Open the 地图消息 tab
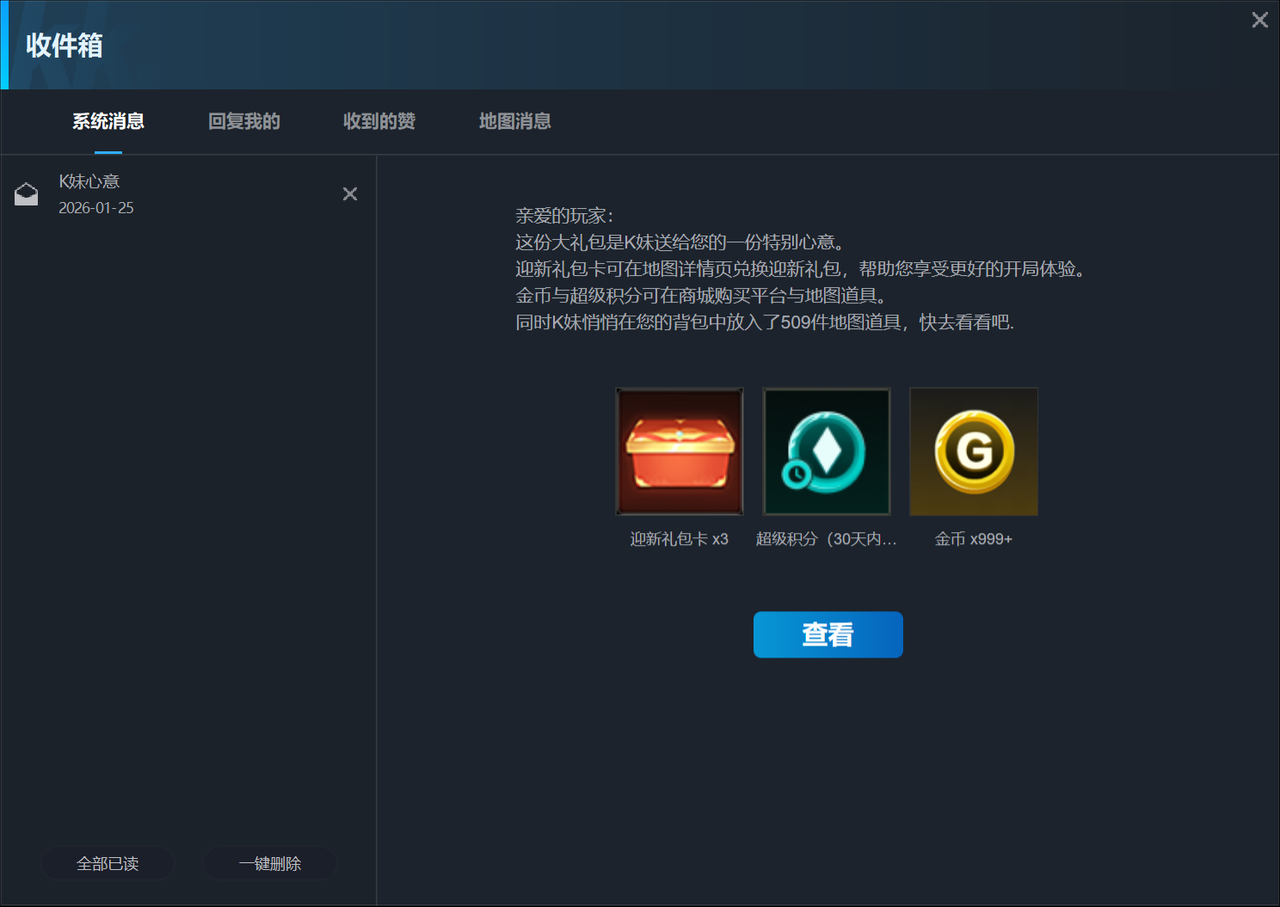 [514, 121]
